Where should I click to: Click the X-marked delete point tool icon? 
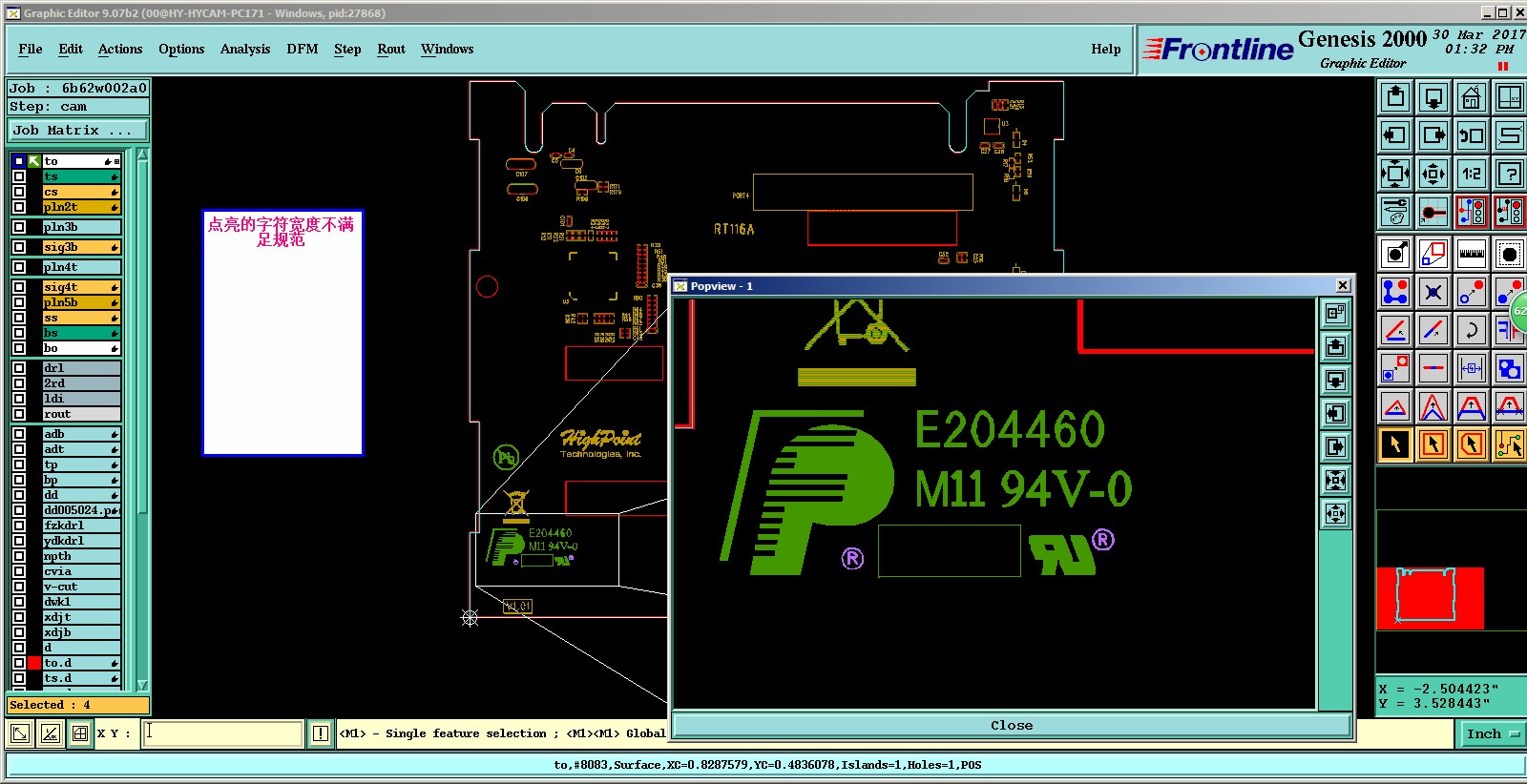coord(1433,292)
